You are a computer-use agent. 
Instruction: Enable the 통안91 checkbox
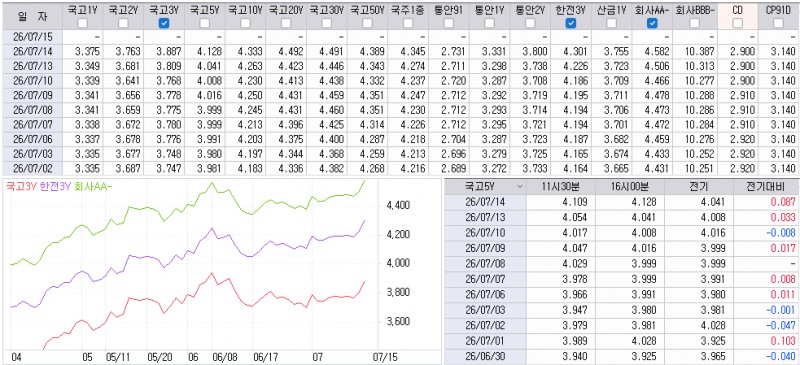(449, 23)
